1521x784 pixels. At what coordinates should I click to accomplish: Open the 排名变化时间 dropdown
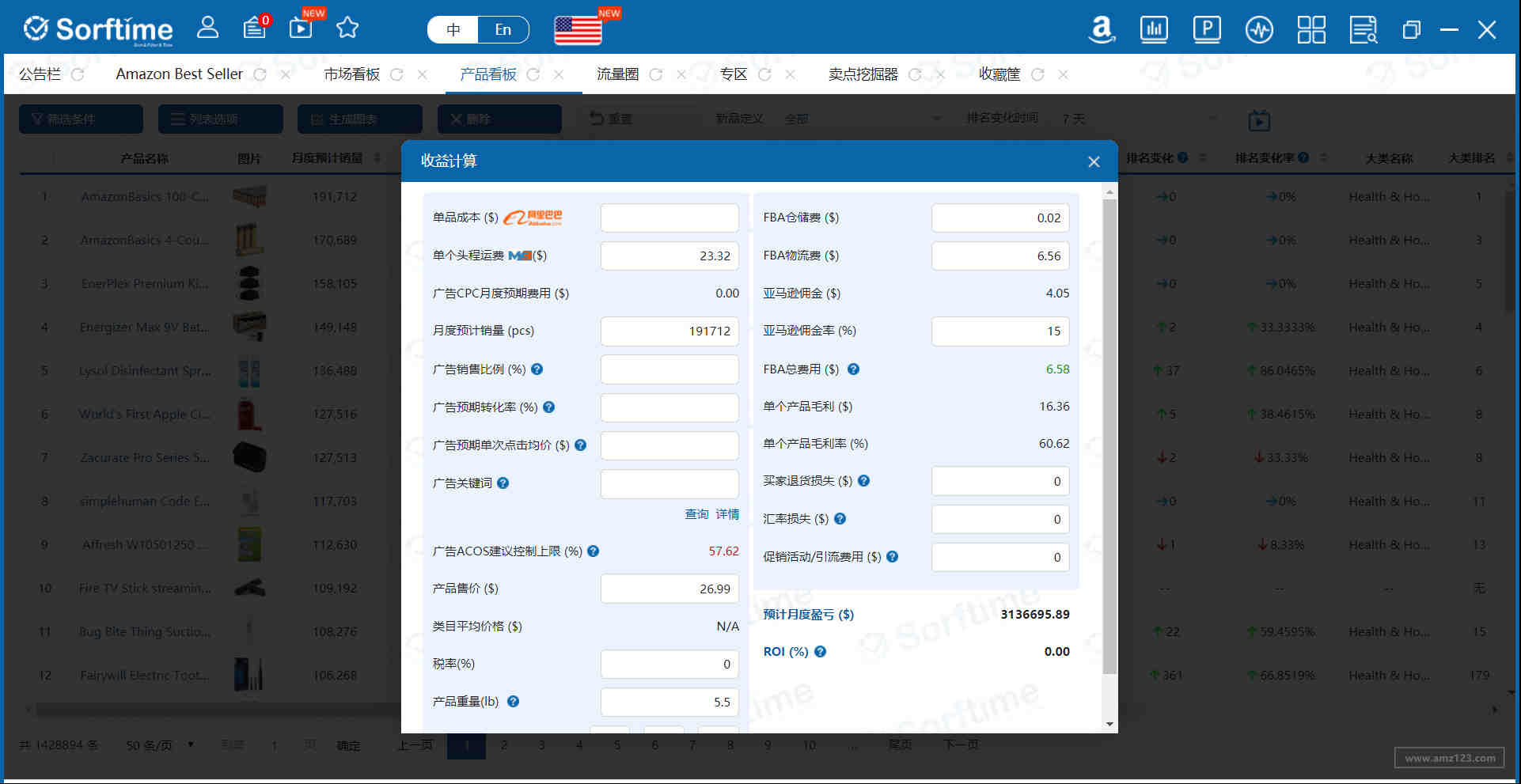(x=1140, y=119)
